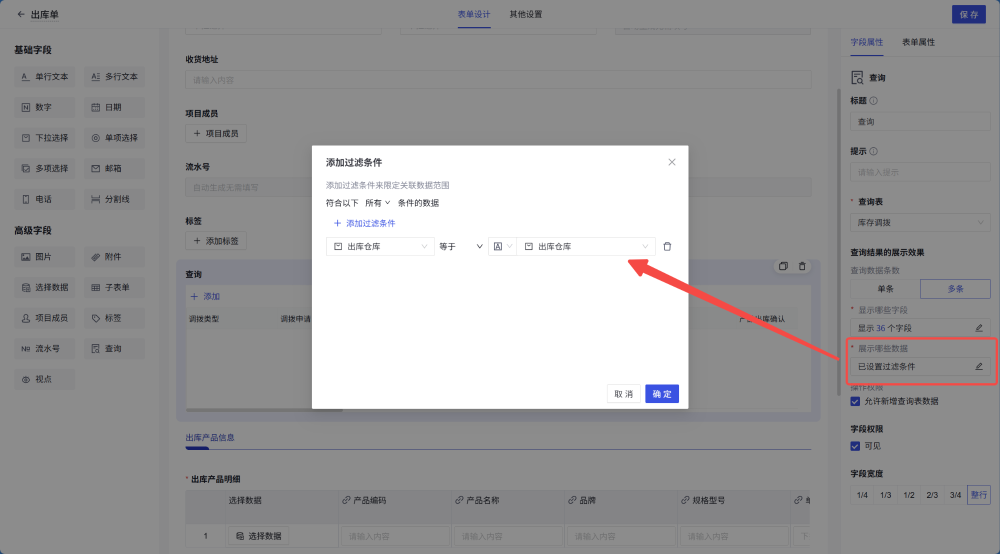
Task: Click trash icon on the 查询 field block
Action: 802,266
